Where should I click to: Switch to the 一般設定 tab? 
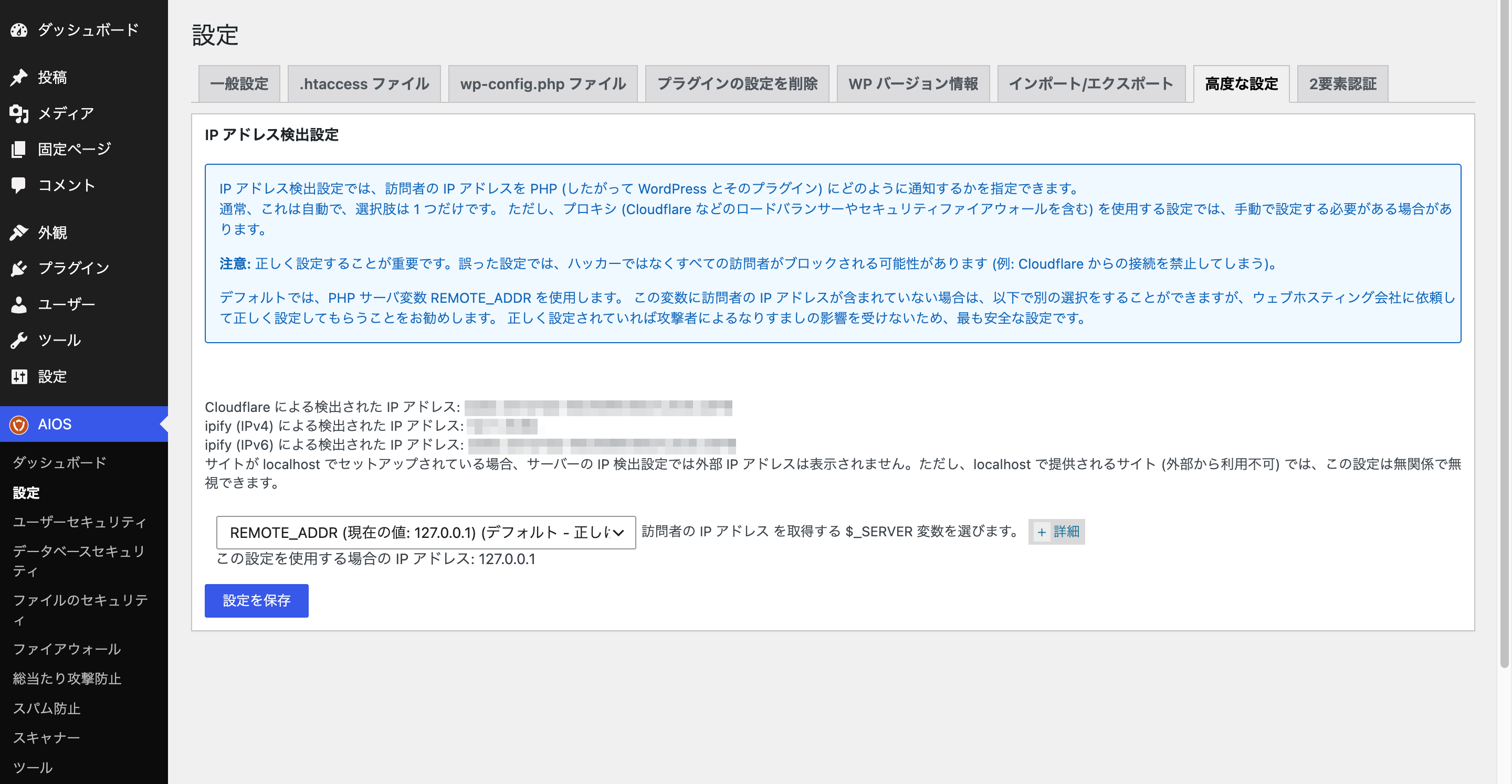(239, 84)
